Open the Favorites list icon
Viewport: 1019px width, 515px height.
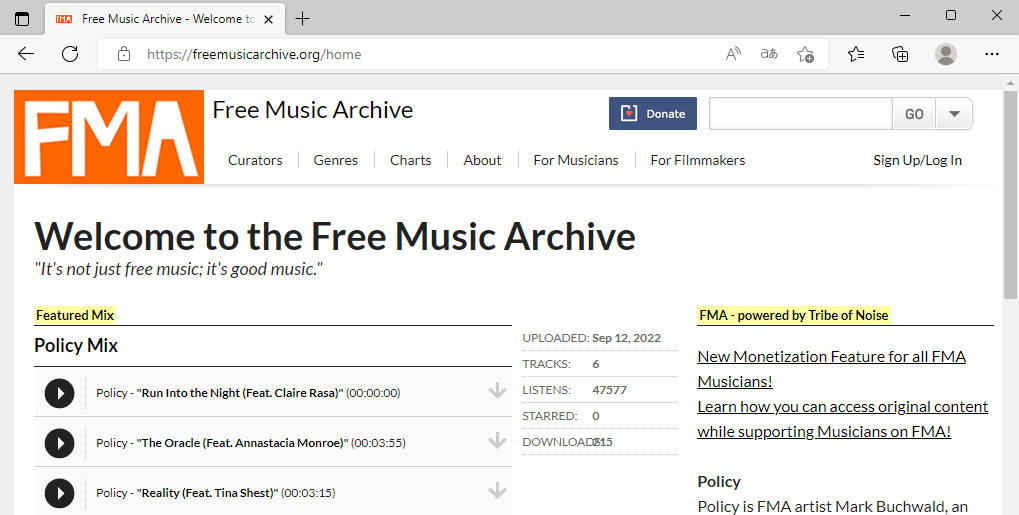856,54
